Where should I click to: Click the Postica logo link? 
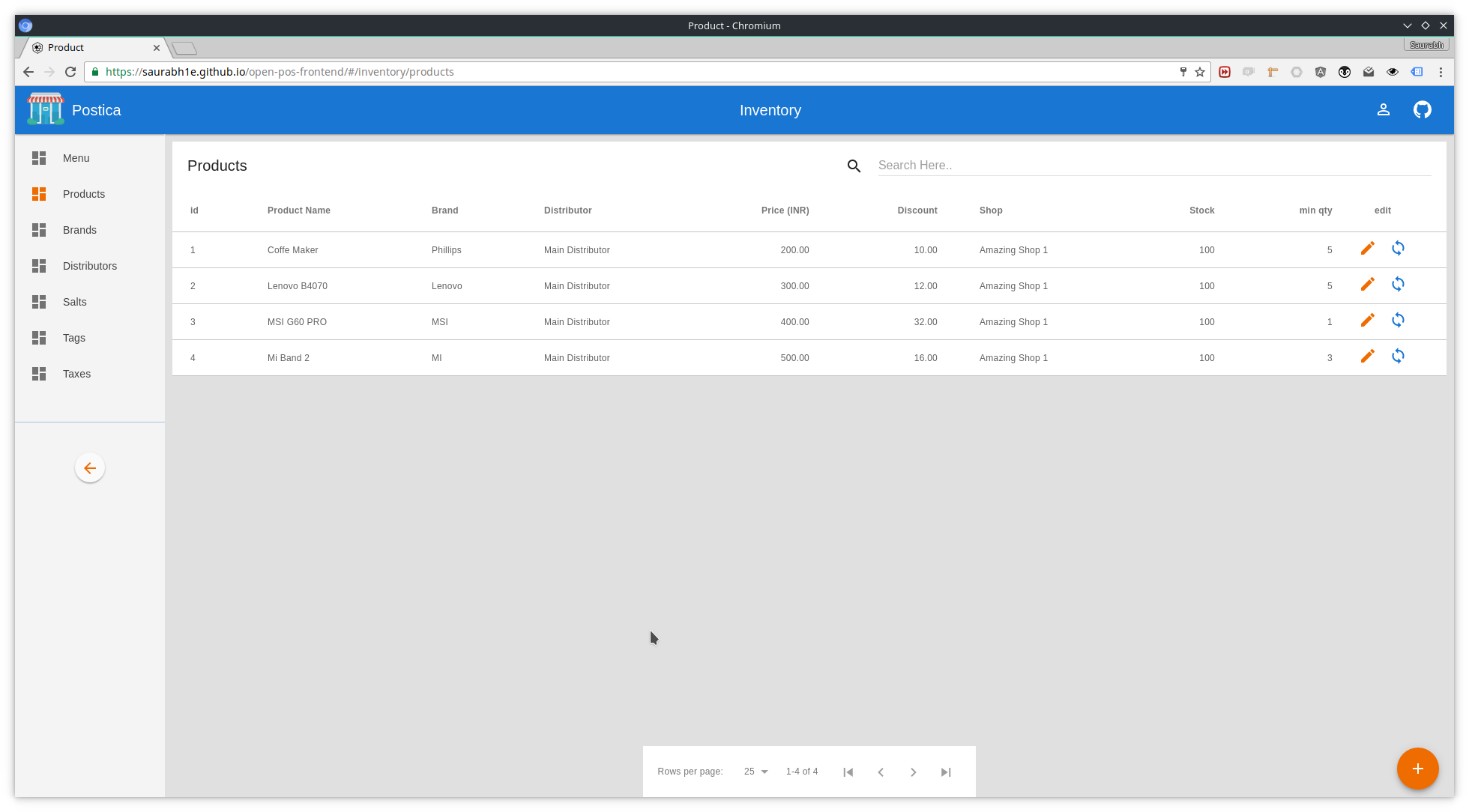tap(74, 110)
